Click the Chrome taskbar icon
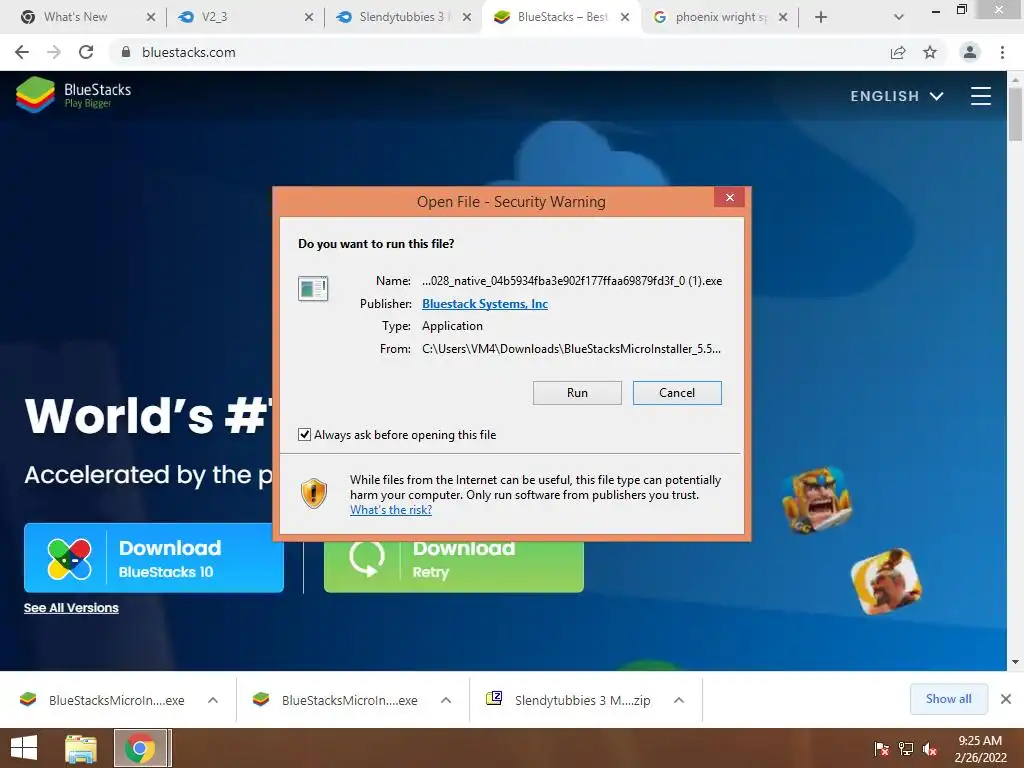This screenshot has width=1024, height=768. click(140, 748)
